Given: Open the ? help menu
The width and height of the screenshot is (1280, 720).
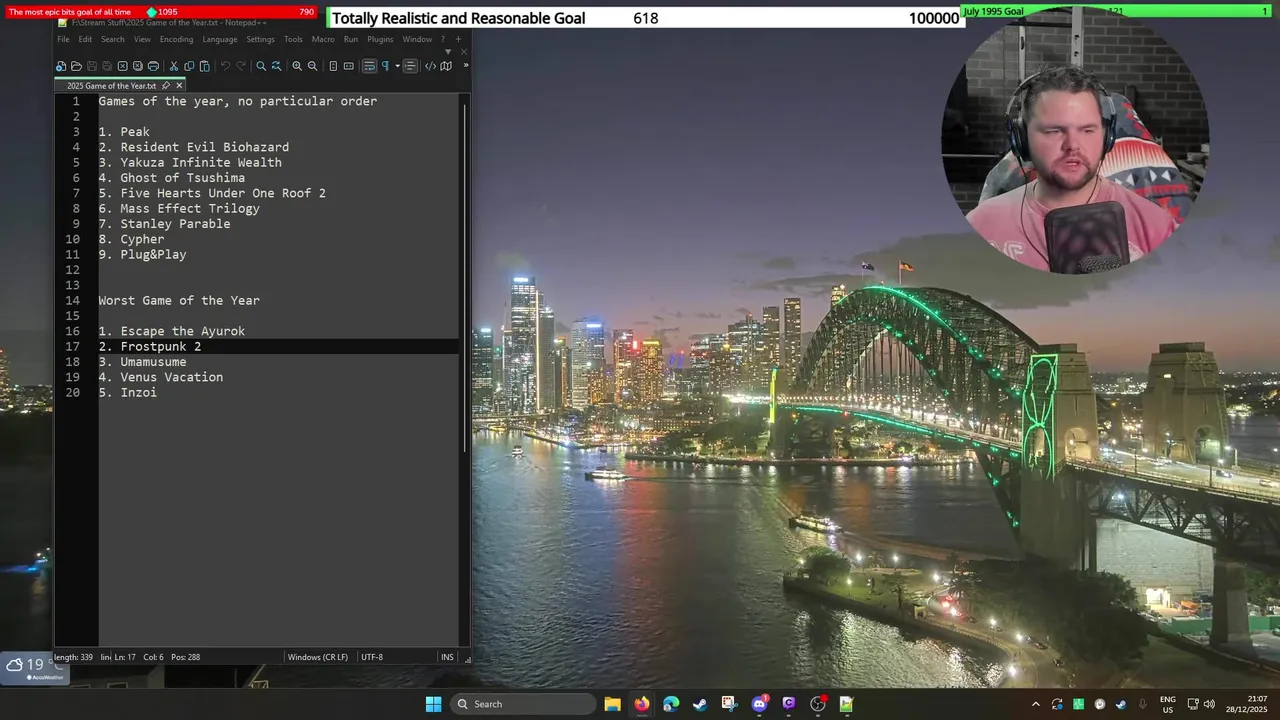Looking at the screenshot, I should pos(443,39).
